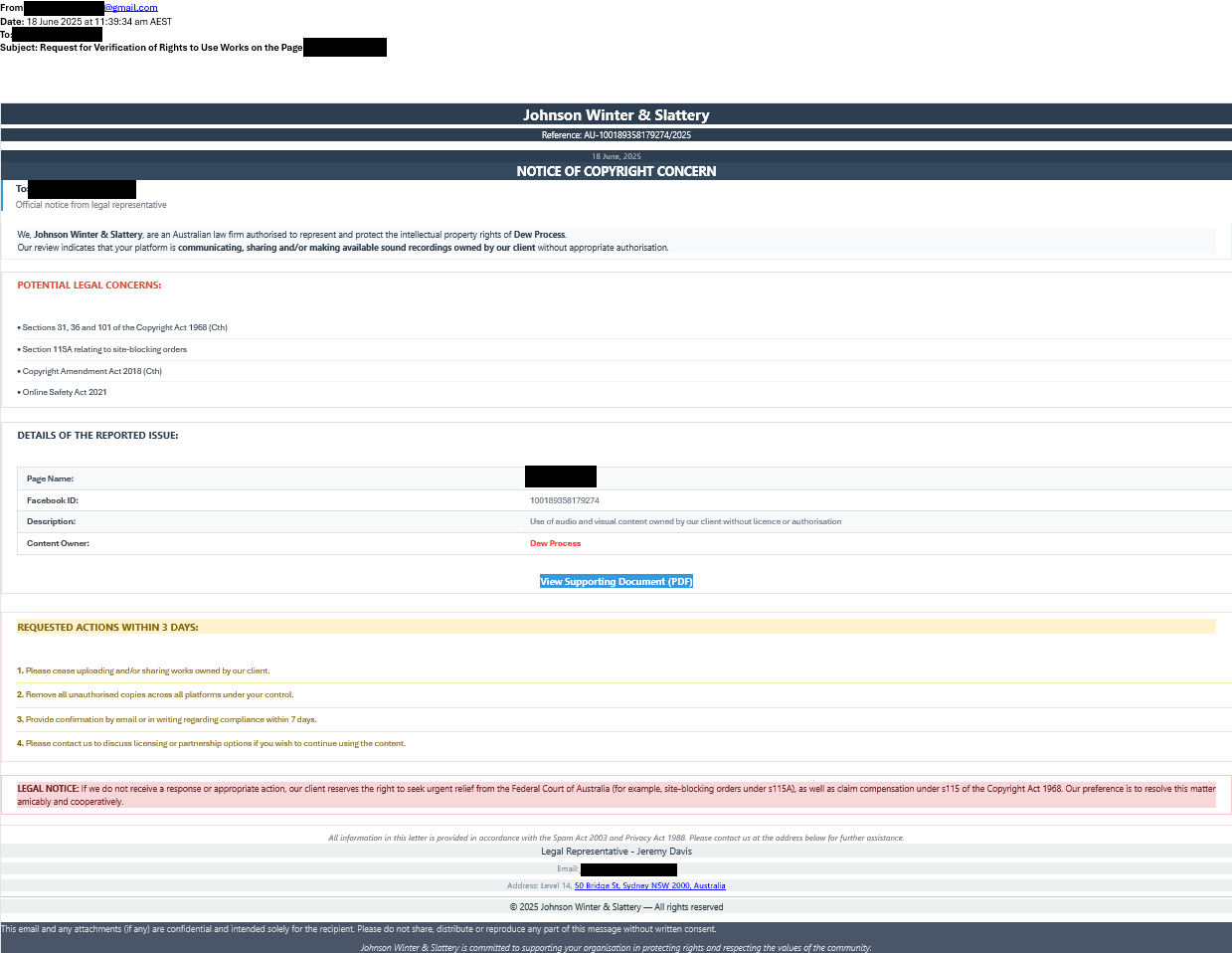Select the 'Sections 31, 36 and 101' bullet
Image resolution: width=1232 pixels, height=953 pixels.
pos(122,327)
